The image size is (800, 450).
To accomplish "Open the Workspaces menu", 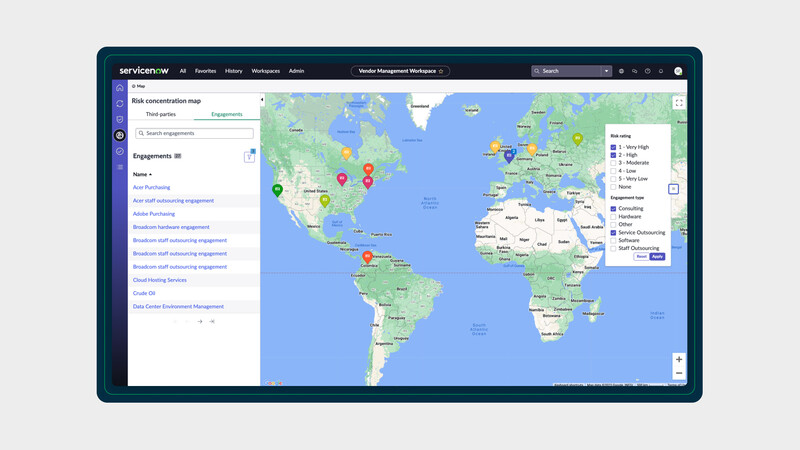I will point(266,71).
